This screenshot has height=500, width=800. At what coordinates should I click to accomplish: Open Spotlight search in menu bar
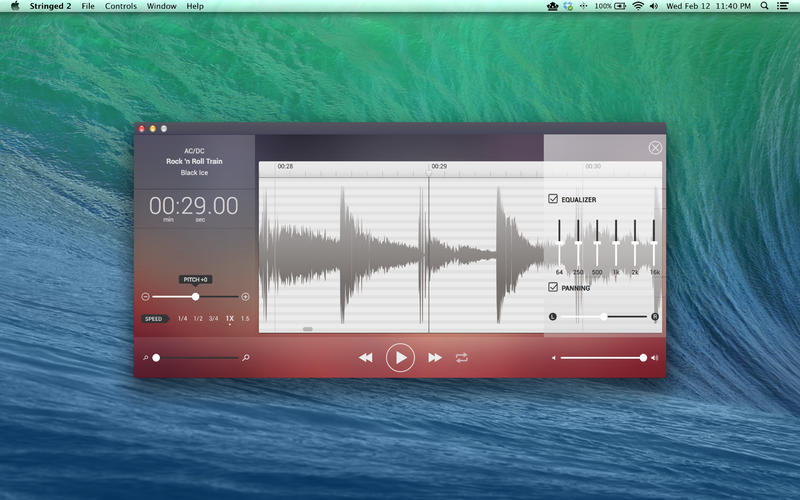click(x=764, y=6)
